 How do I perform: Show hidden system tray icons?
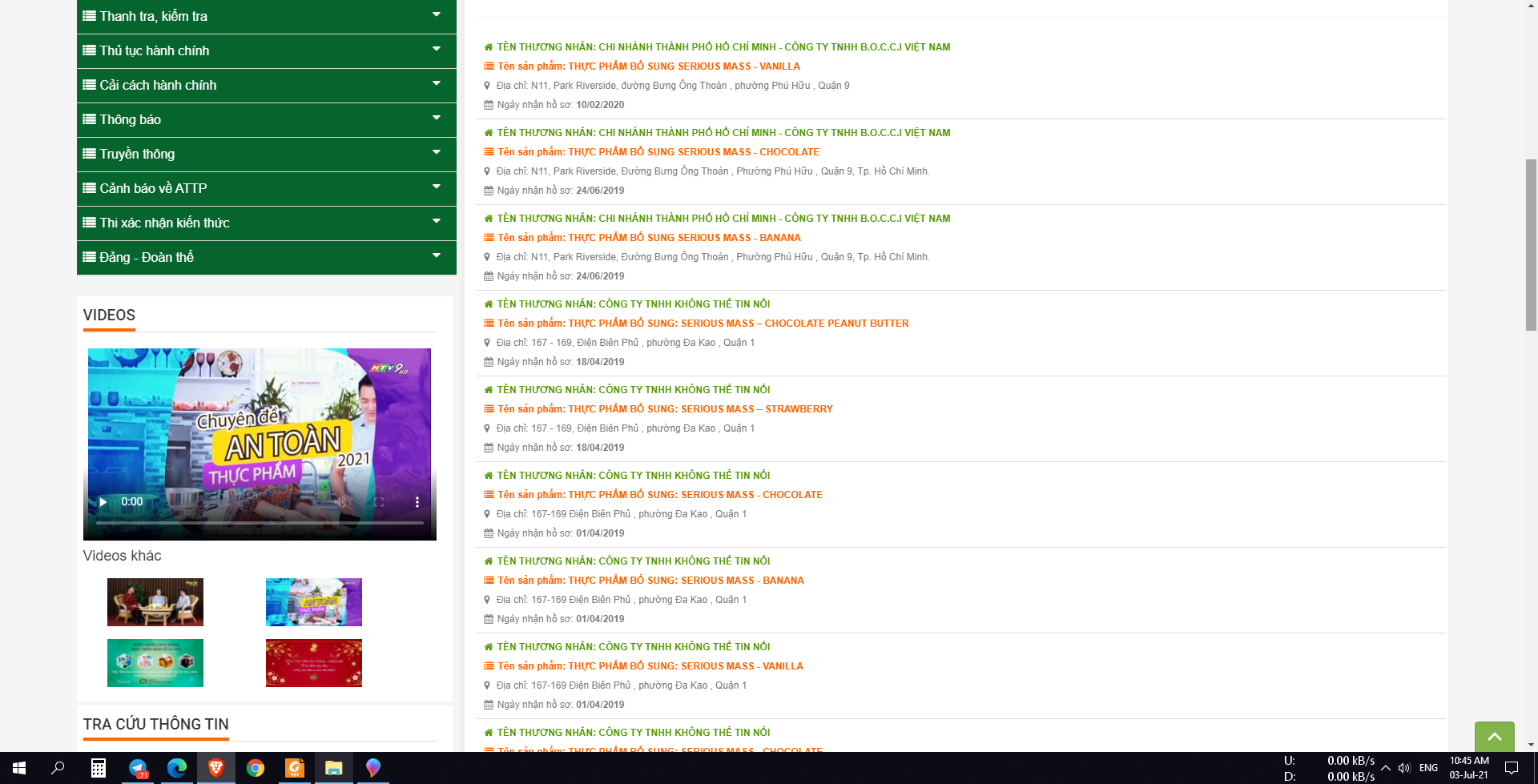(1386, 768)
